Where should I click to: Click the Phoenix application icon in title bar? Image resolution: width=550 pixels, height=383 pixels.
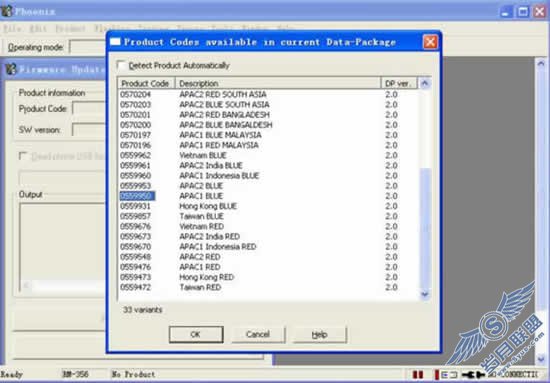point(6,11)
